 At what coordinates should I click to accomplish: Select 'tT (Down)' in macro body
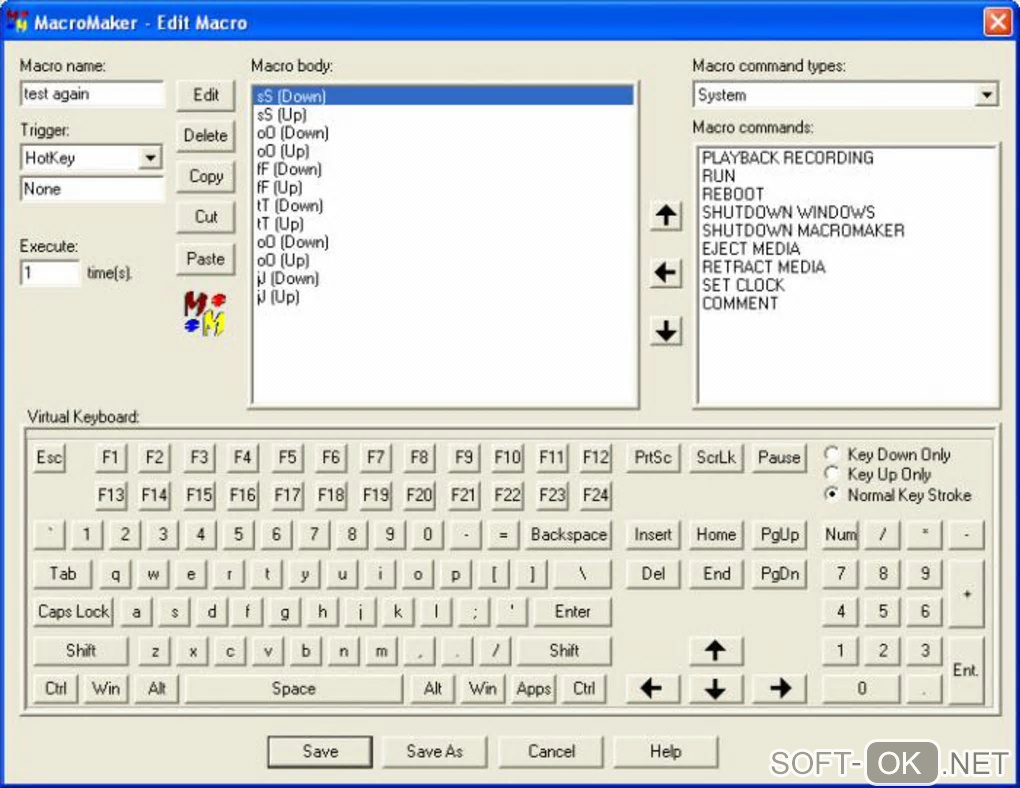coord(443,206)
